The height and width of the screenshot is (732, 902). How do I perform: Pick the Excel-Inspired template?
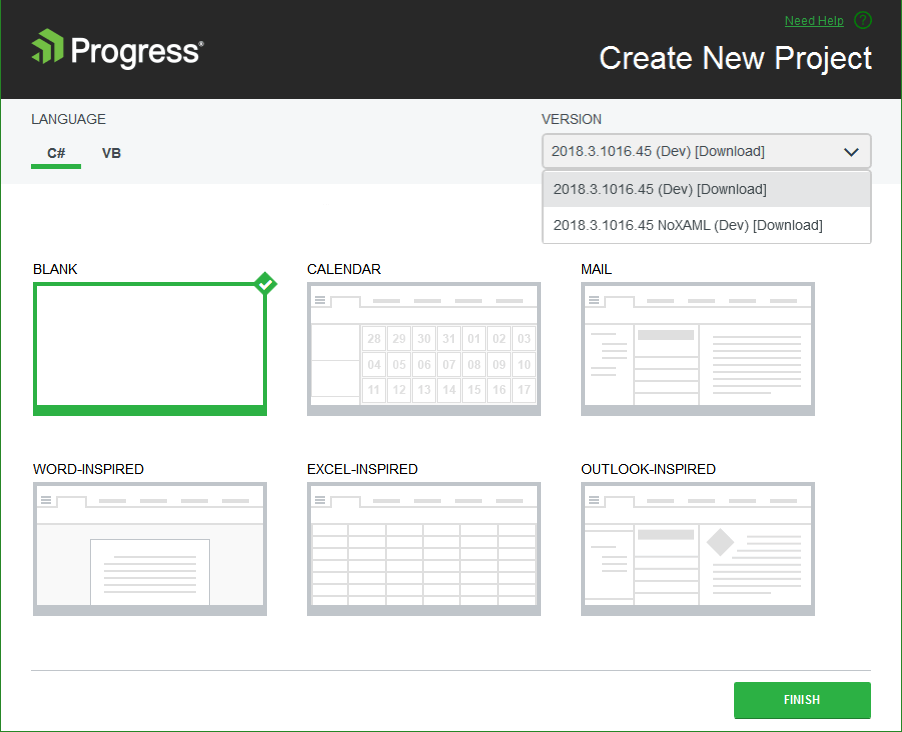(x=423, y=549)
